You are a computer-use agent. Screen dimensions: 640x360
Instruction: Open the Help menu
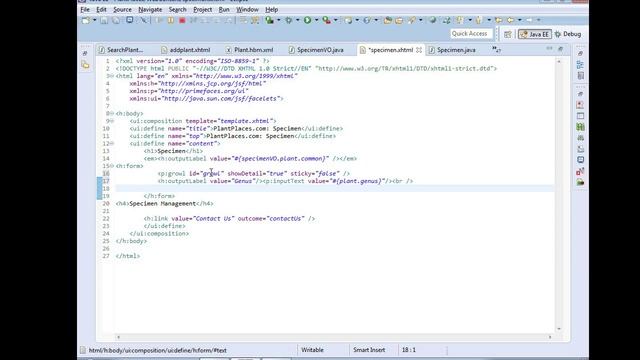click(x=271, y=9)
